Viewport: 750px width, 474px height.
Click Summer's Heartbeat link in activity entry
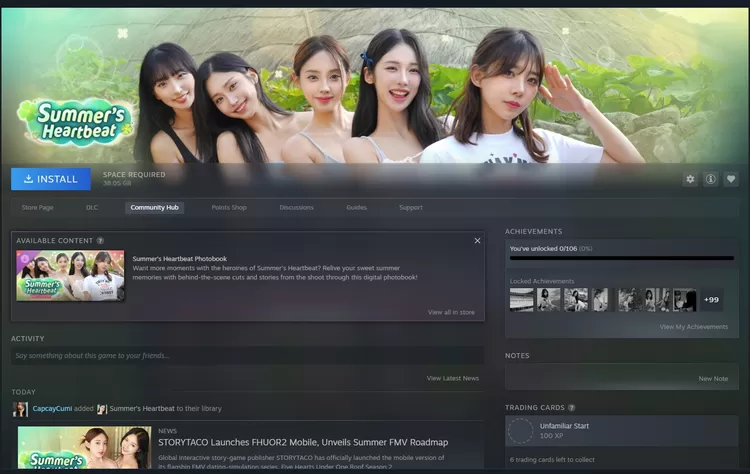142,408
